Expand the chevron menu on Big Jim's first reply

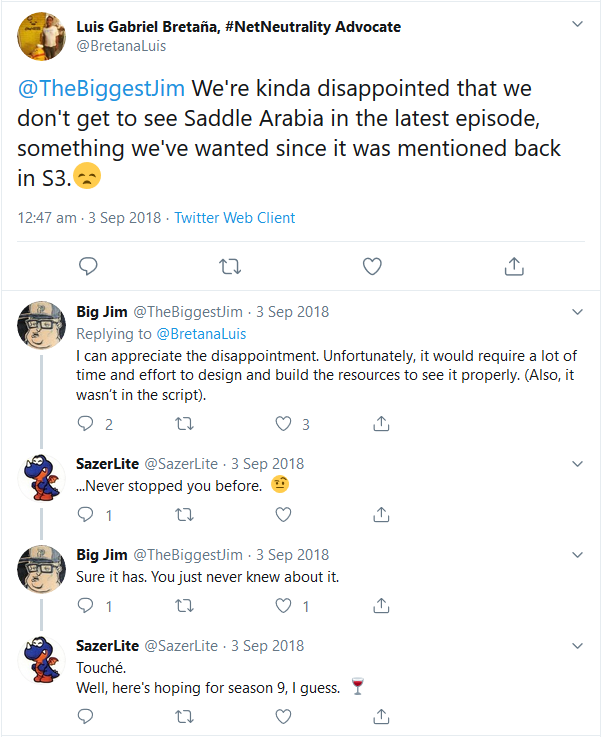(577, 312)
